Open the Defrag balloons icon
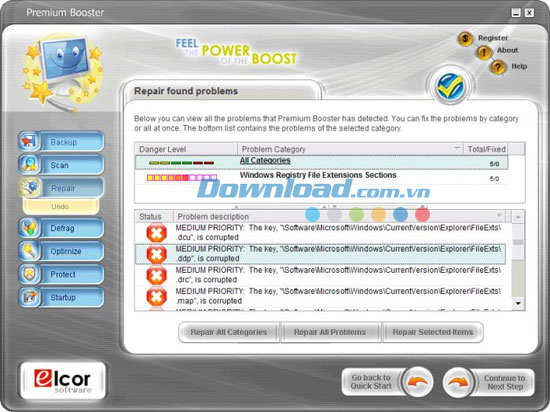The width and height of the screenshot is (550, 412). 28,228
